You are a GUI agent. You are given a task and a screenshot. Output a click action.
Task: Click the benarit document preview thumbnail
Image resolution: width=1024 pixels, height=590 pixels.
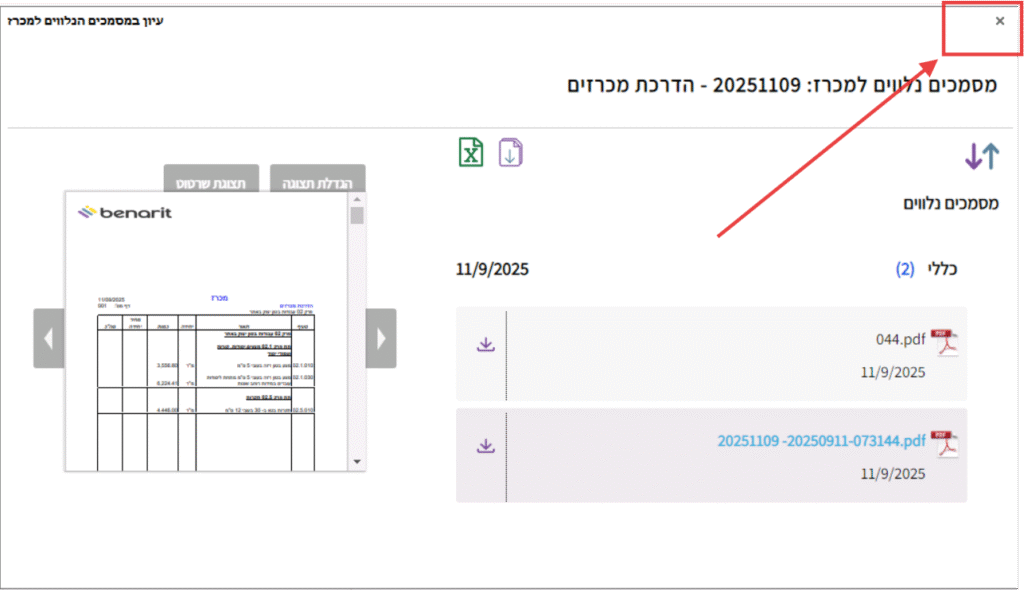pos(205,330)
